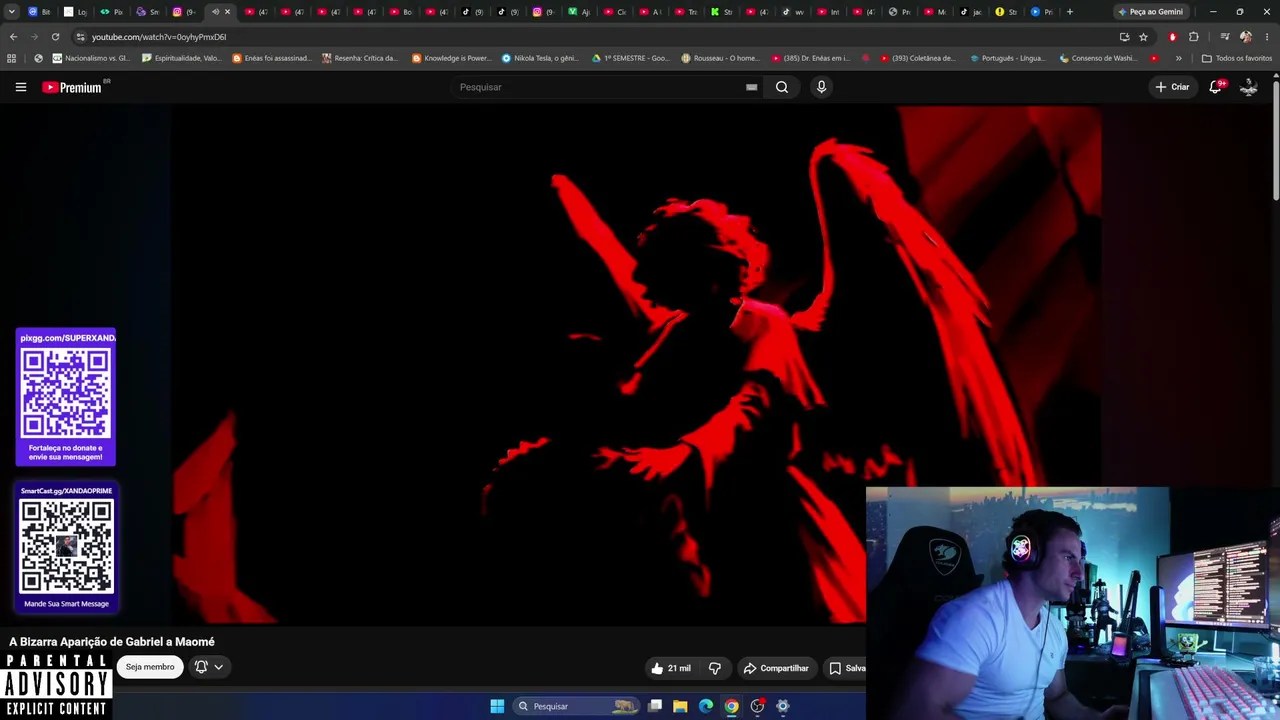Image resolution: width=1280 pixels, height=720 pixels.
Task: Expand the tab search dropdown arrow
Action: point(13,12)
